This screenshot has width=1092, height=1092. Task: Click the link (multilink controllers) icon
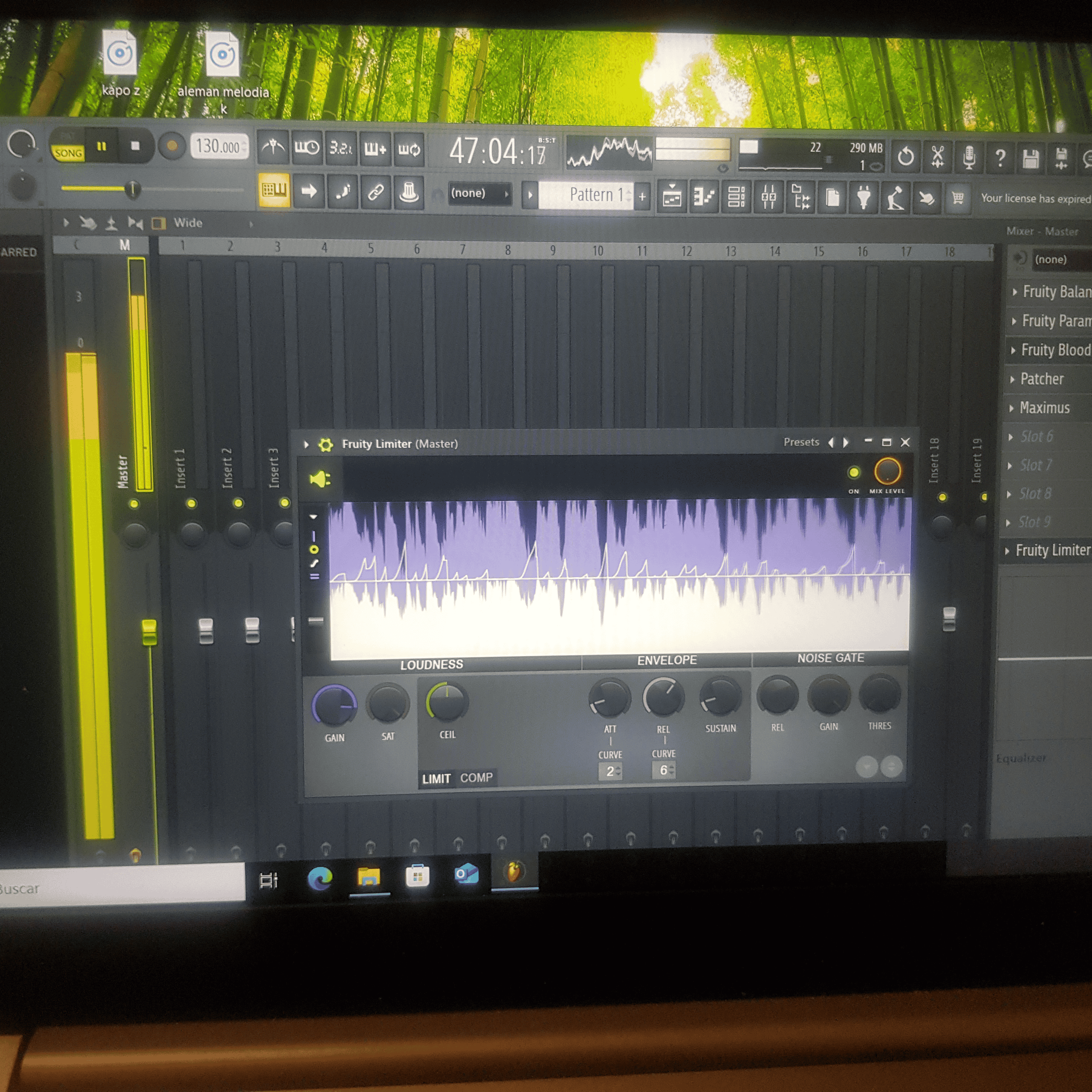[376, 193]
